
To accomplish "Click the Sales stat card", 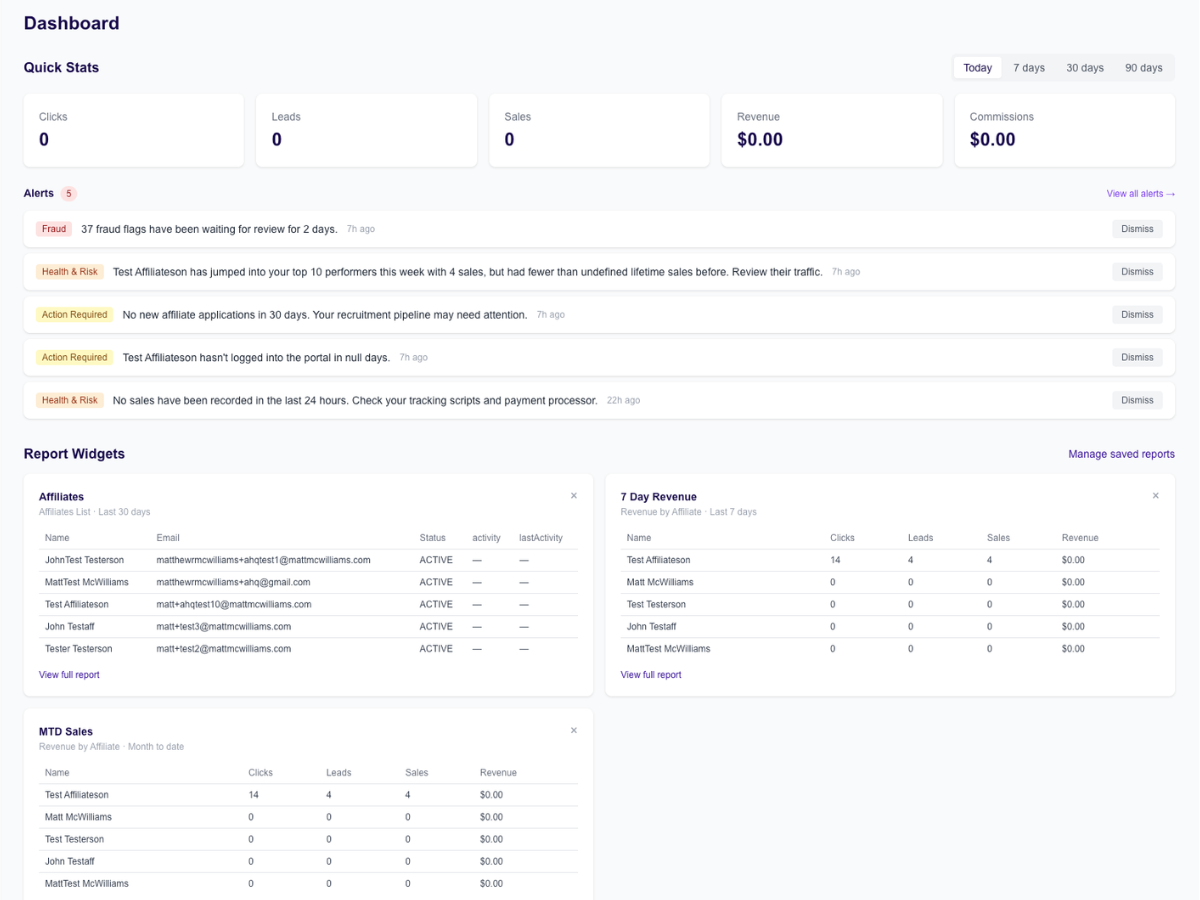I will (x=599, y=130).
